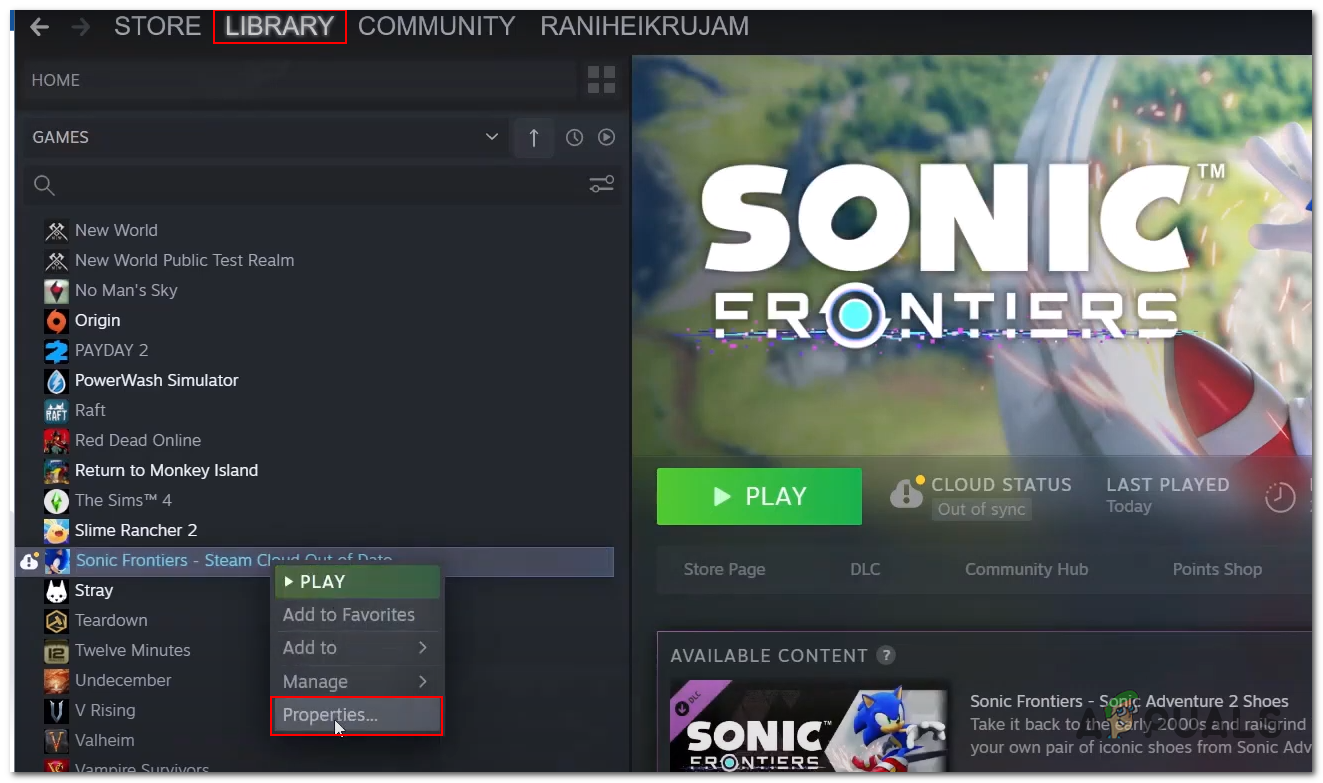Click the green PLAY button
This screenshot has width=1323, height=783.
[759, 496]
